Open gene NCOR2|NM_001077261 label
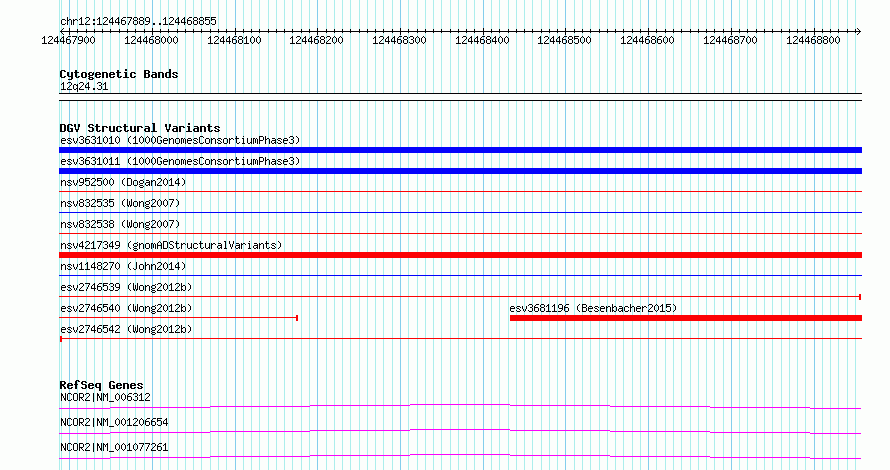Viewport: 890px width, 470px height. click(x=114, y=447)
